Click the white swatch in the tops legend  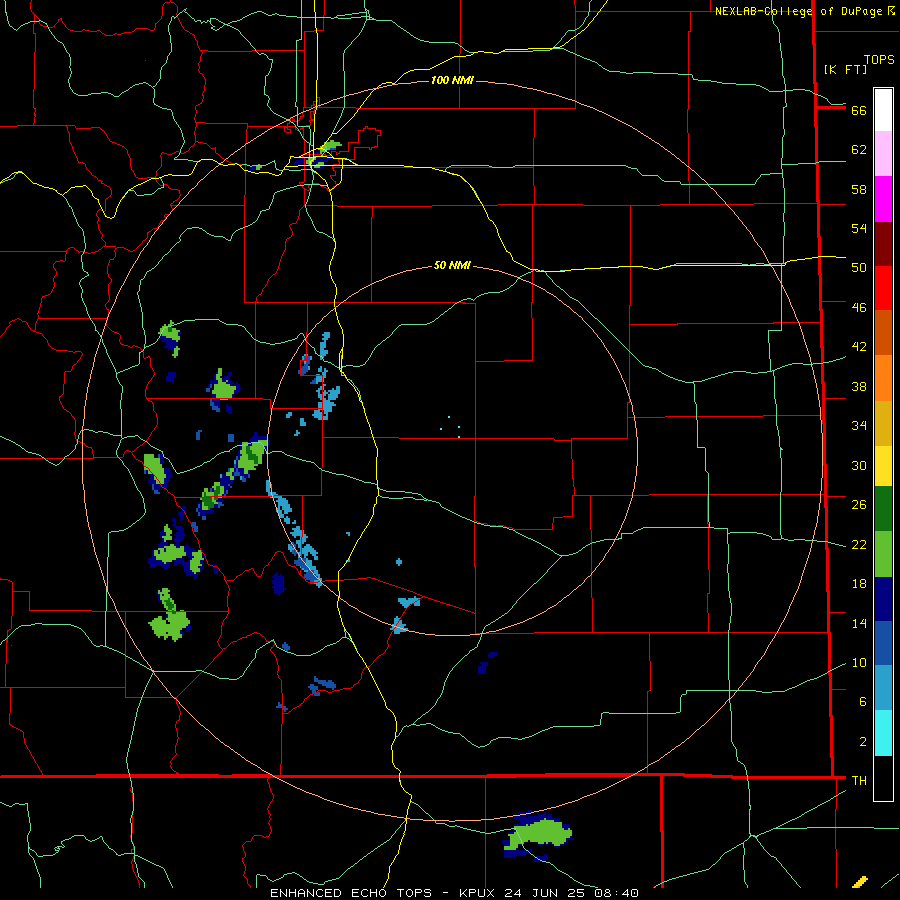pos(883,110)
